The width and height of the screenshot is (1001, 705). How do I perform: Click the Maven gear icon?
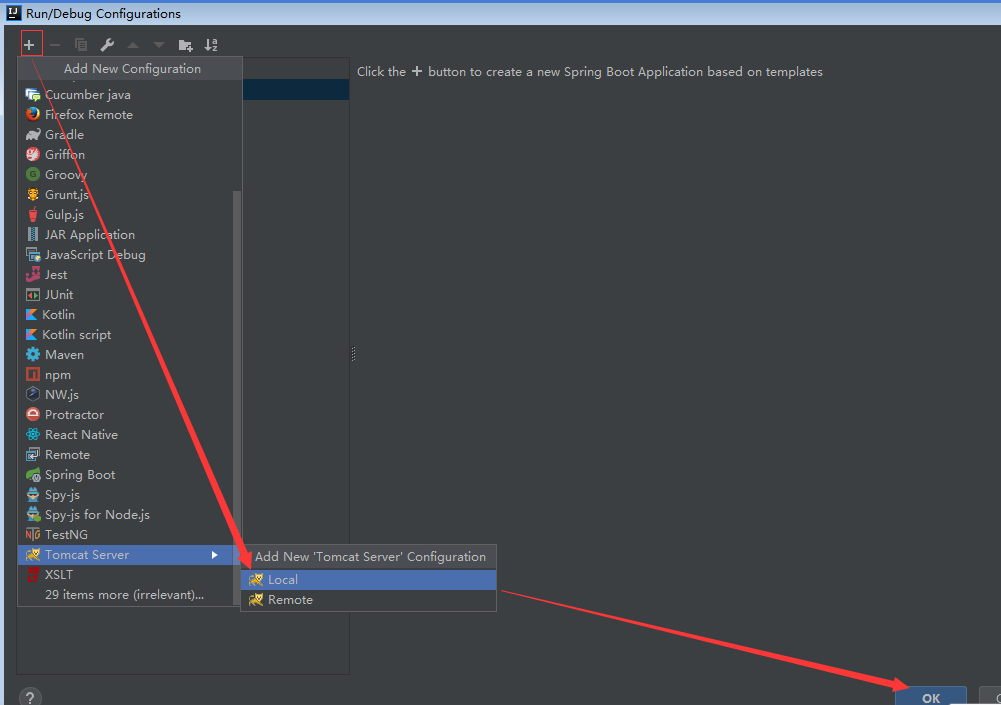(x=33, y=354)
